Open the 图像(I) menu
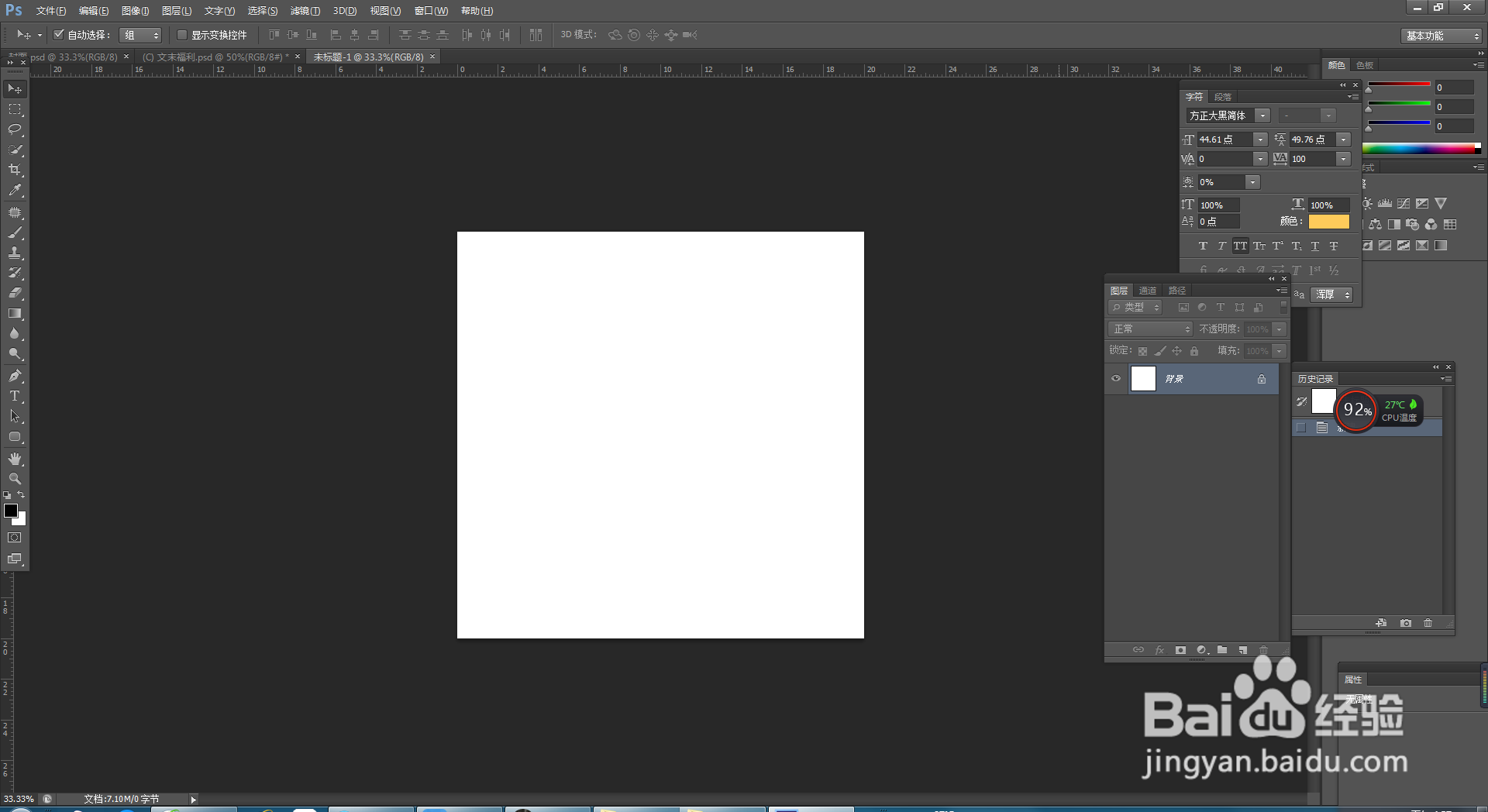The width and height of the screenshot is (1488, 812). click(x=135, y=11)
